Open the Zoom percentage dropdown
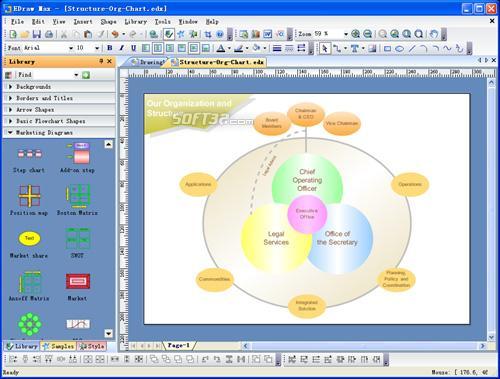The height and width of the screenshot is (379, 500). (346, 34)
